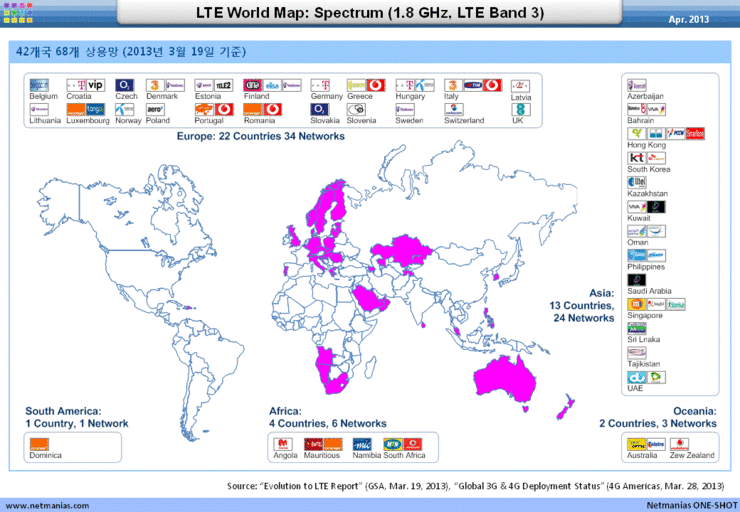The image size is (740, 512).
Task: Select the O2 logo above Czech
Action: coord(125,85)
